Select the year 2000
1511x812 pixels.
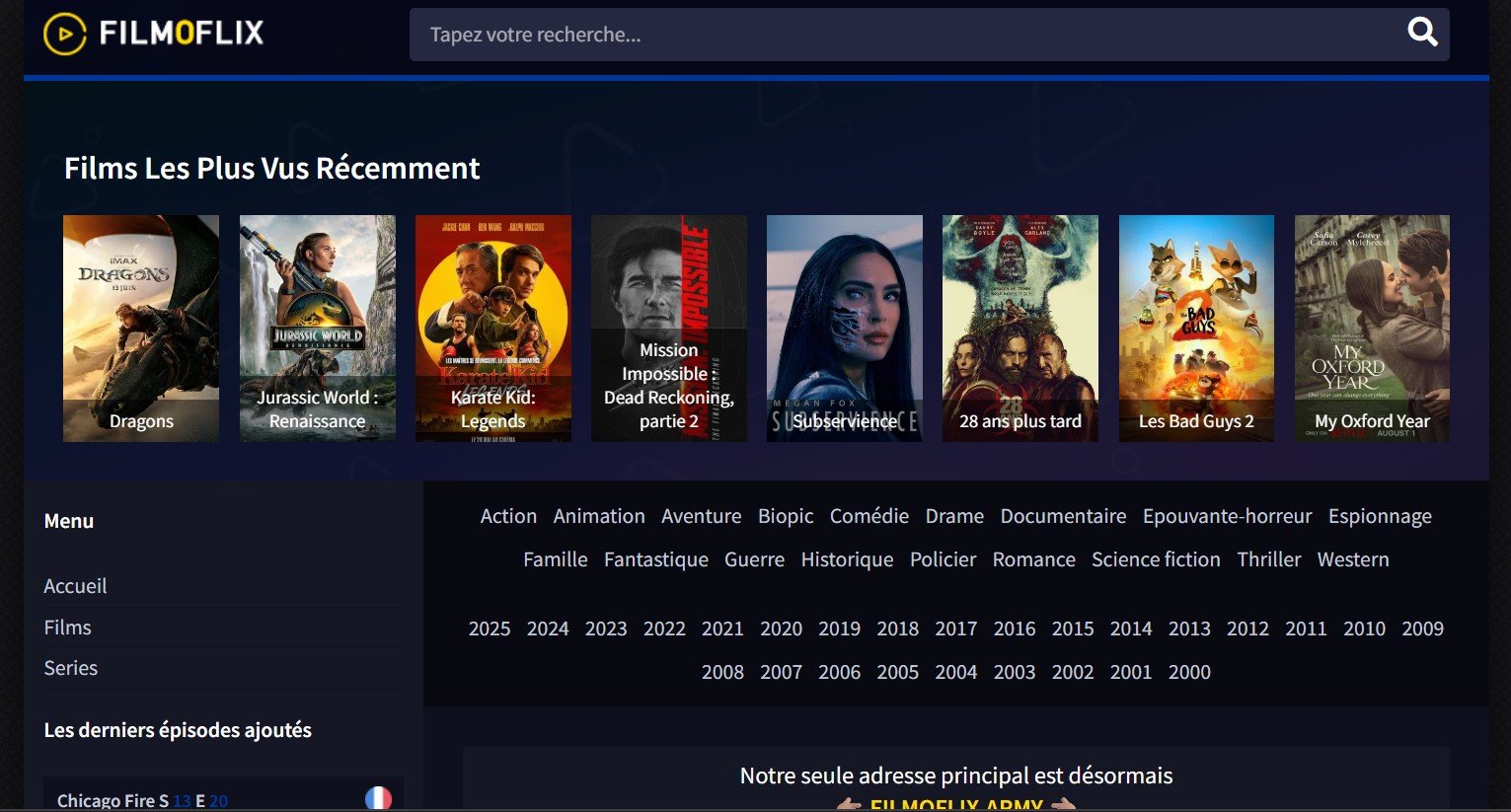[1189, 672]
